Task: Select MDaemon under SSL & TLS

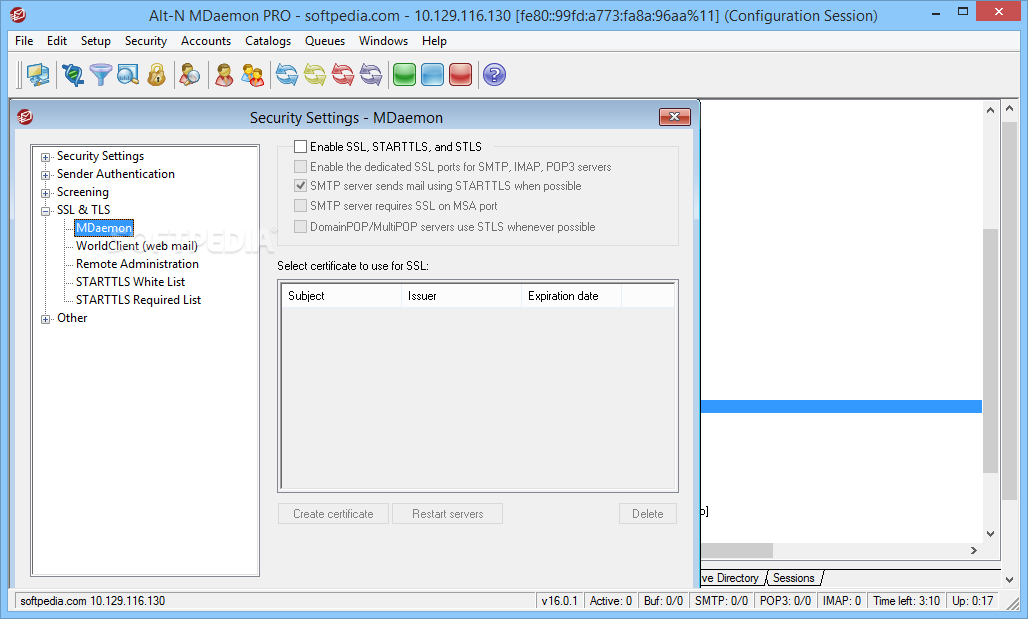Action: 104,228
